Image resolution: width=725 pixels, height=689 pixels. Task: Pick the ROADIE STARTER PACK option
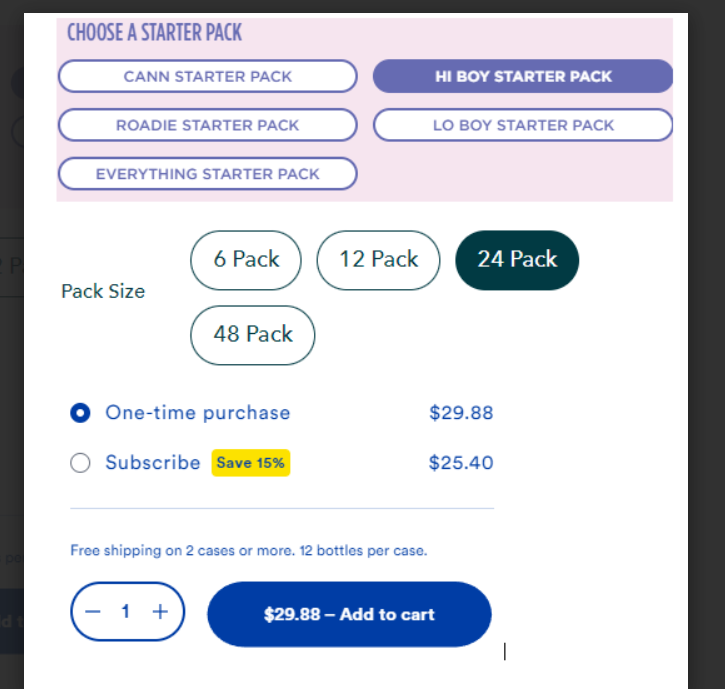click(208, 125)
